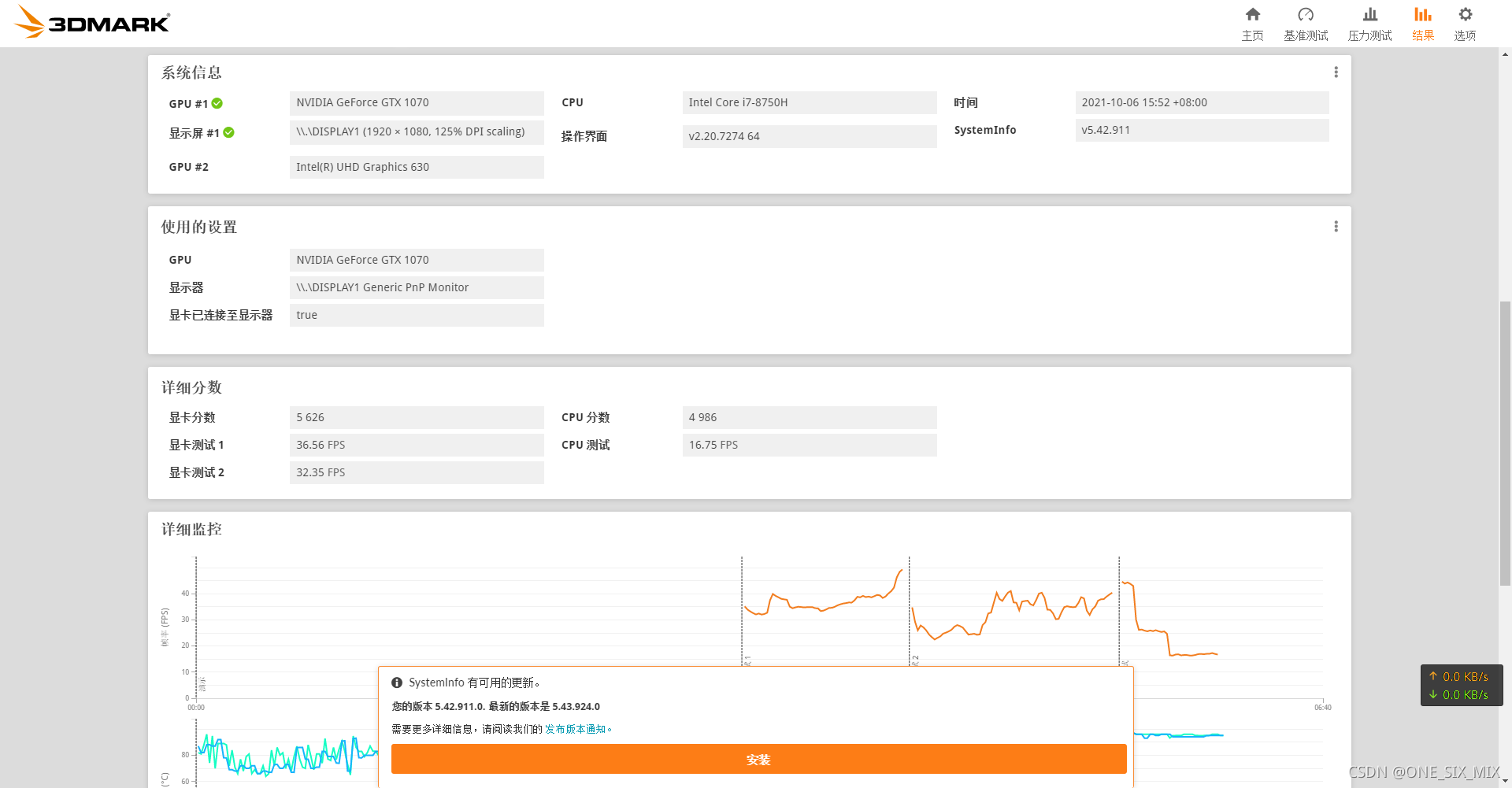Open the 压力测试 stress test tab

[x=1369, y=24]
